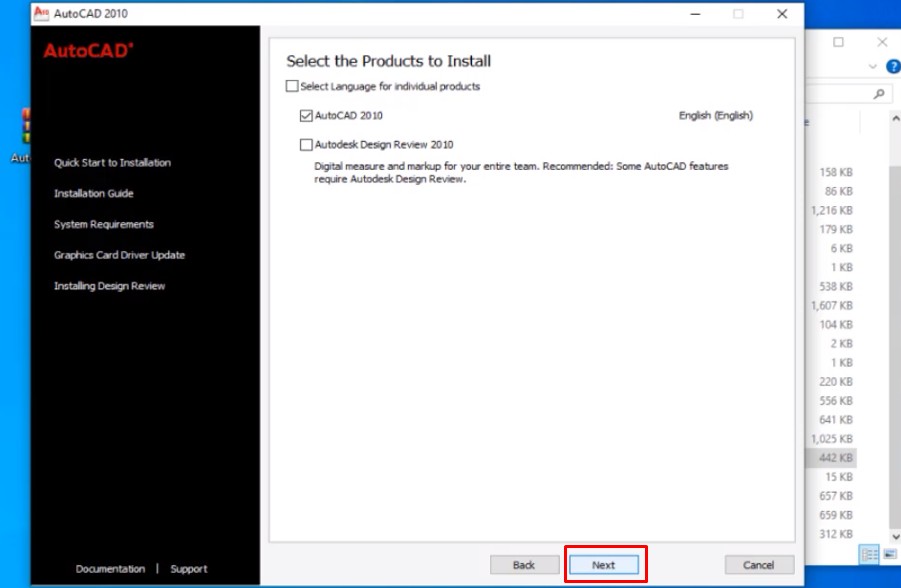
Task: Open Graphics Card Driver Update link
Action: click(119, 255)
